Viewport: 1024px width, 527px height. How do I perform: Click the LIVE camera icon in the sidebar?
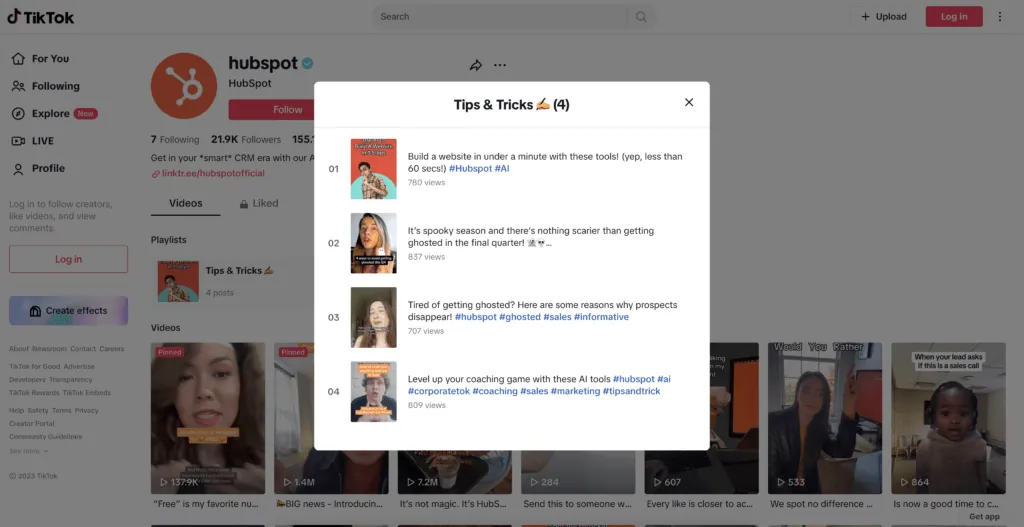[x=18, y=141]
